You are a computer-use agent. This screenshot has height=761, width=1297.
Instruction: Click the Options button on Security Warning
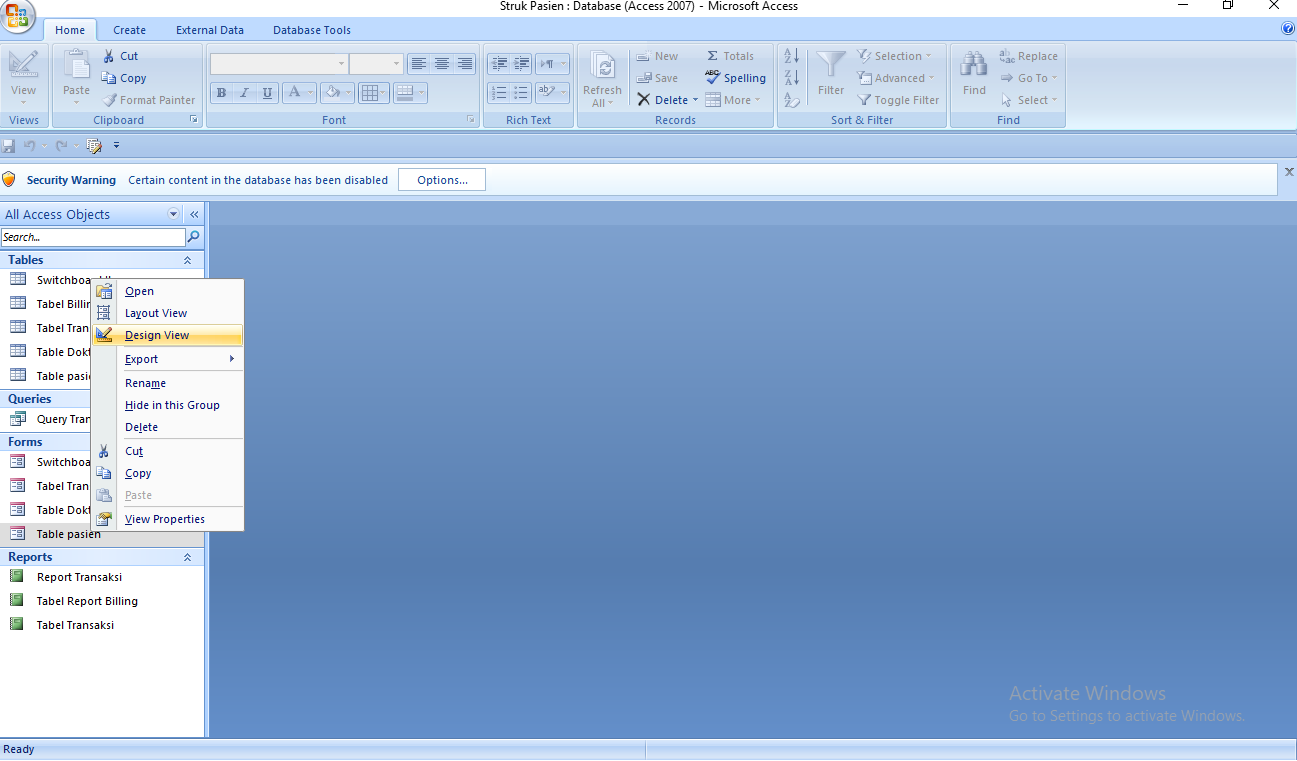click(441, 179)
